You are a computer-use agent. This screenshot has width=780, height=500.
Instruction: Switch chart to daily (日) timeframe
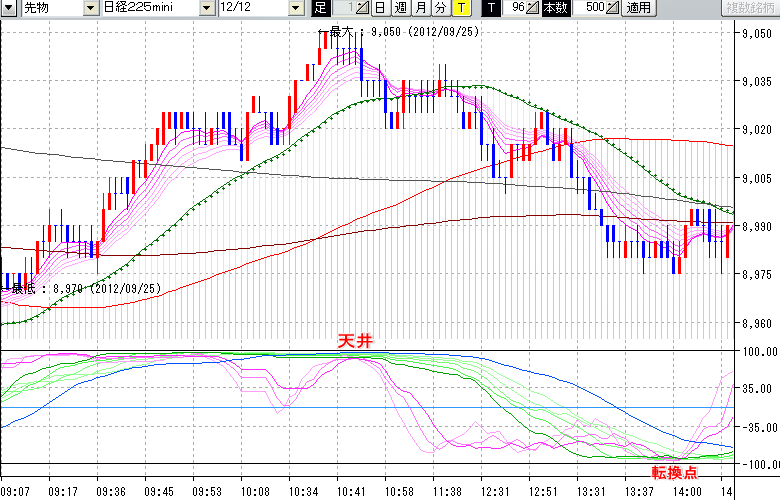tap(380, 8)
